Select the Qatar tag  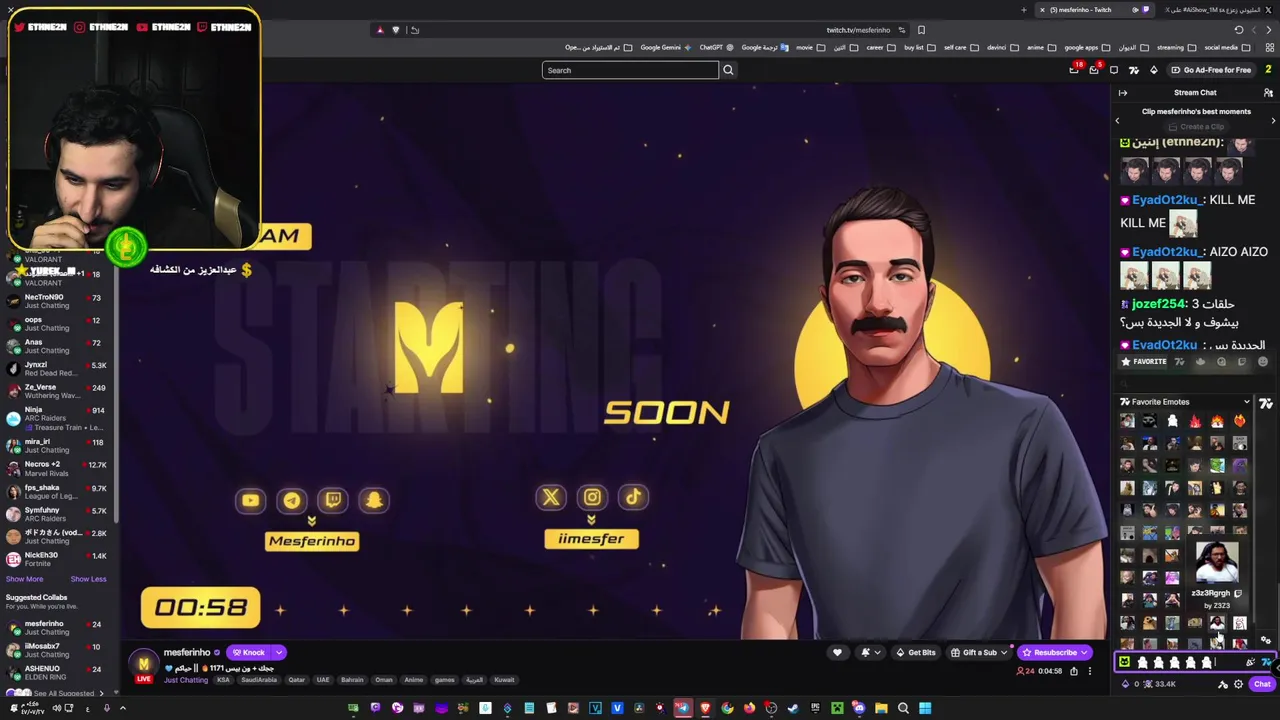click(x=297, y=680)
